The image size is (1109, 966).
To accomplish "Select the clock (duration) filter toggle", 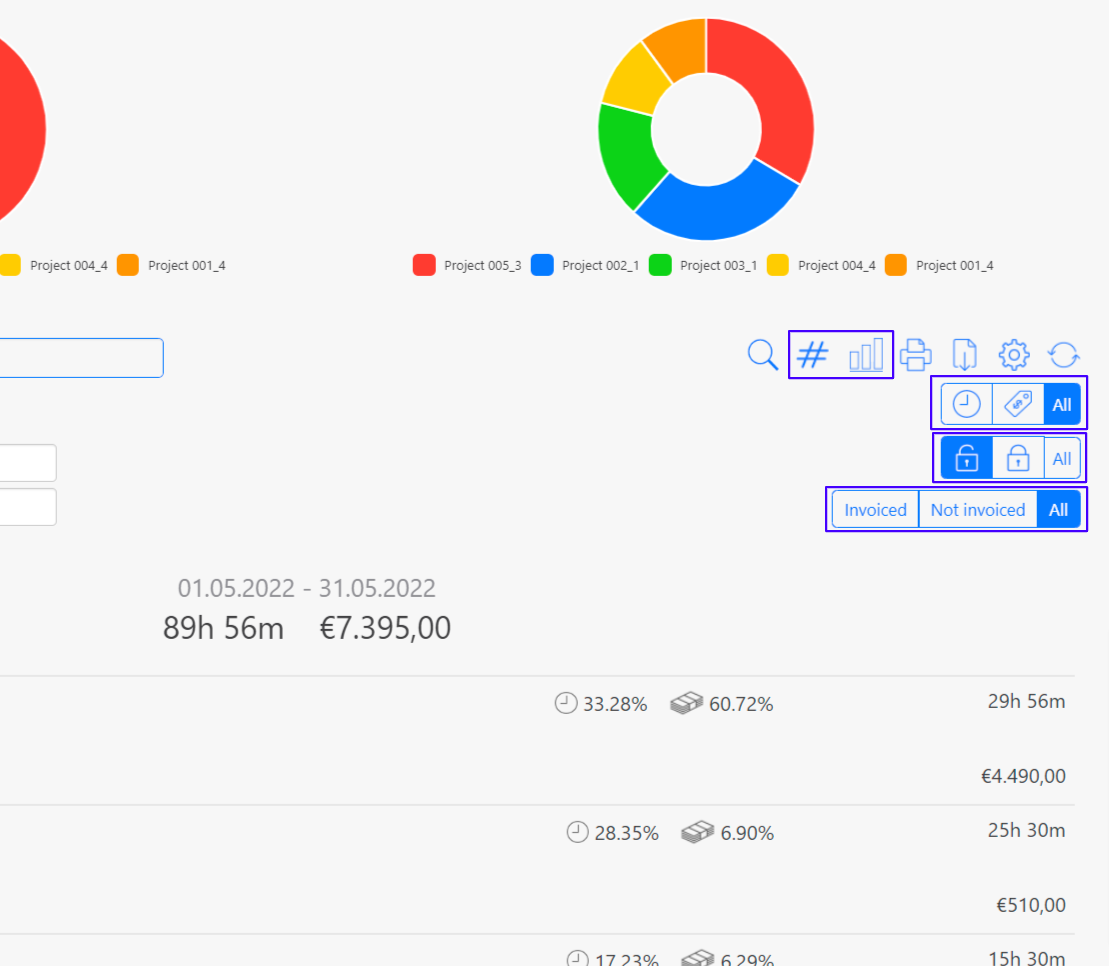I will (966, 404).
